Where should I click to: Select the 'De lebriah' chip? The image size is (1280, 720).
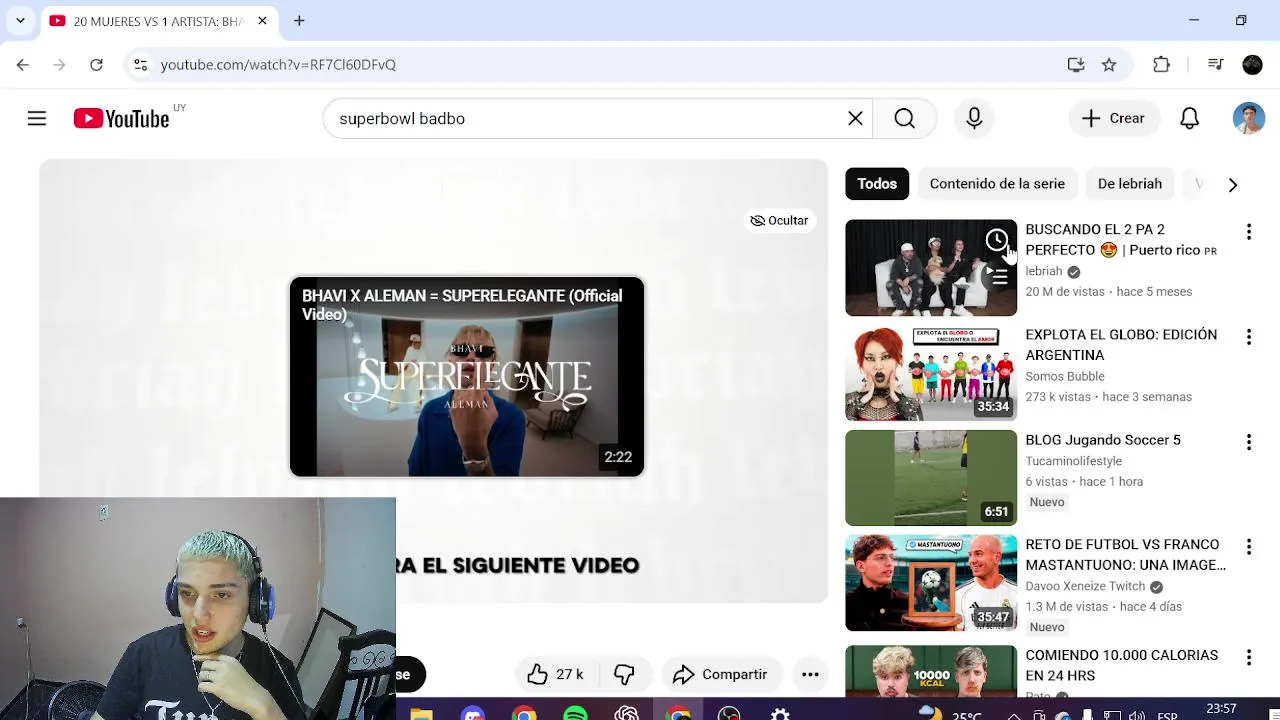click(x=1130, y=184)
